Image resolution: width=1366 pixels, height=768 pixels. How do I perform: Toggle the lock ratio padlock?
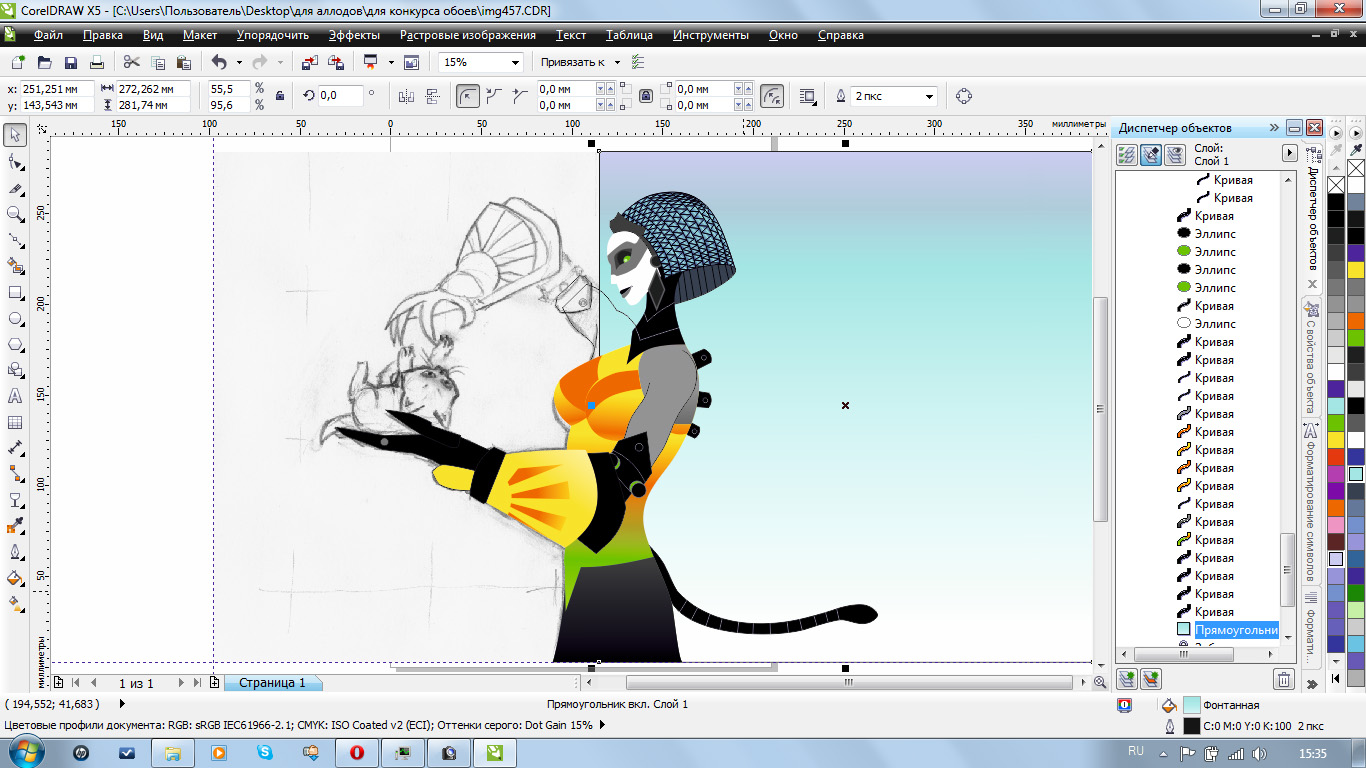280,96
